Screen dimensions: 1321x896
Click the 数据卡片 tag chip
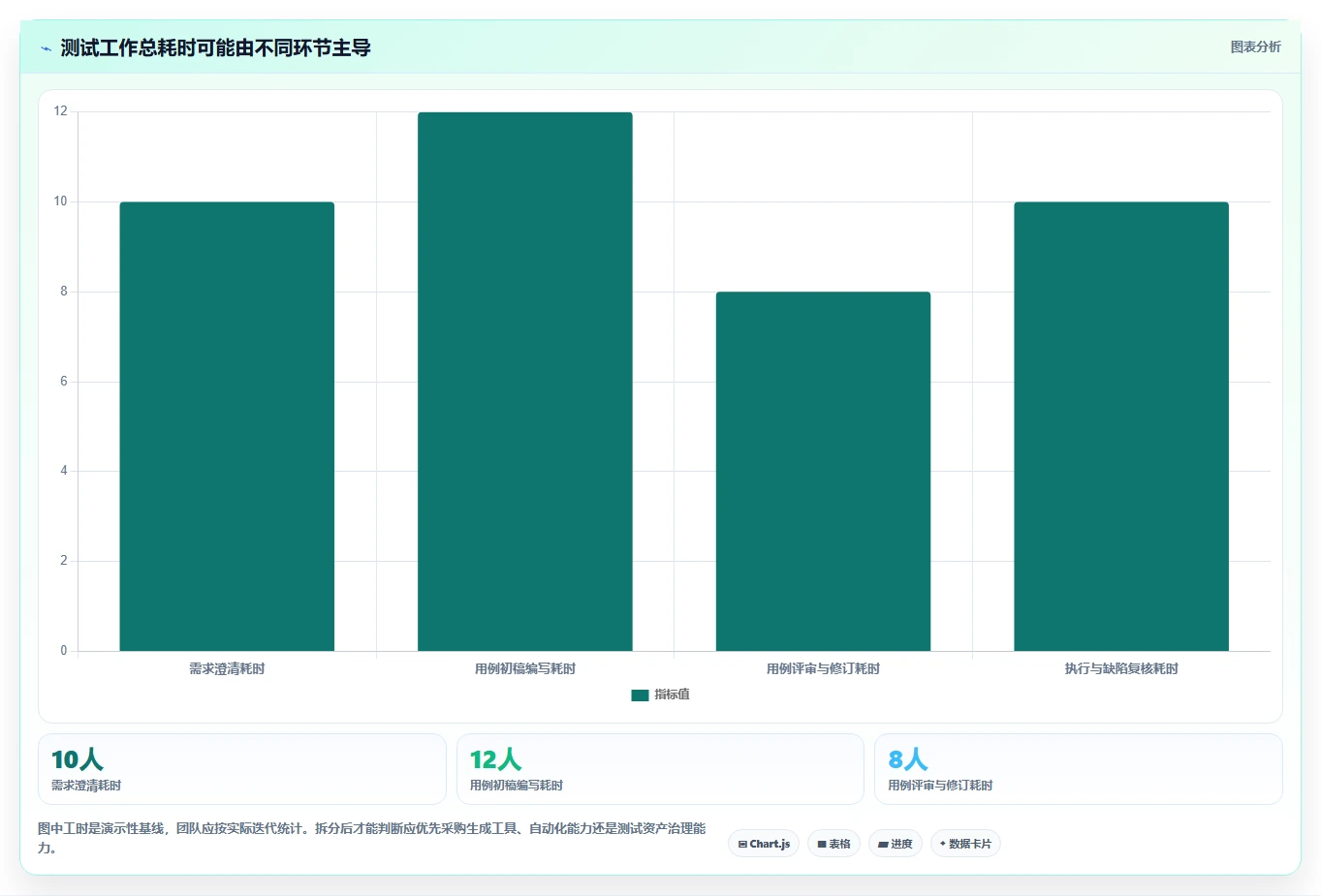click(965, 844)
